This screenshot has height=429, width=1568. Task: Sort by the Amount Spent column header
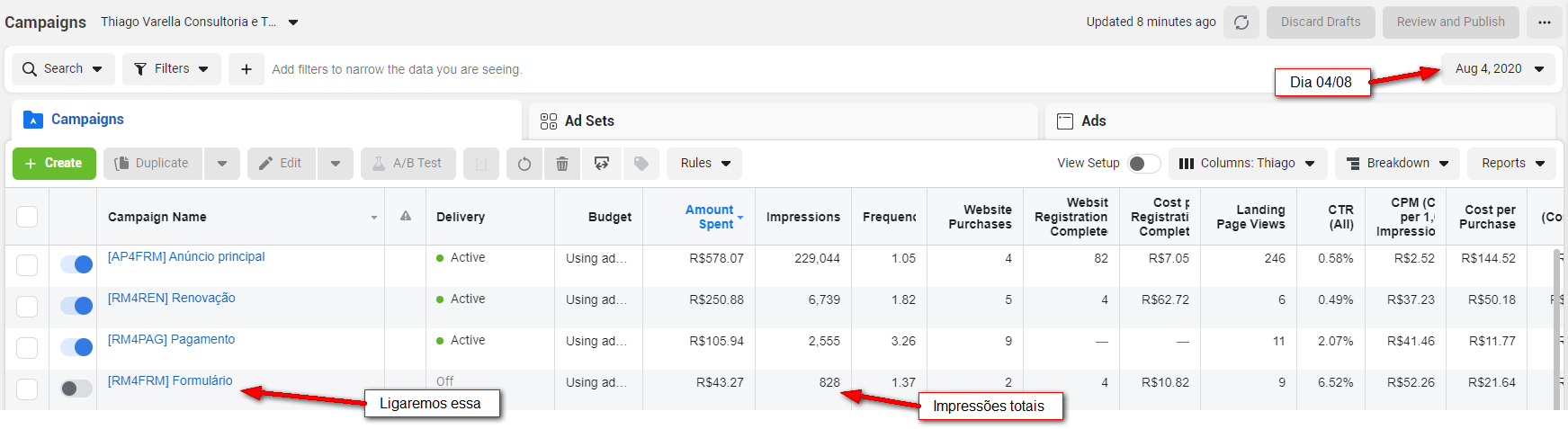(x=710, y=217)
